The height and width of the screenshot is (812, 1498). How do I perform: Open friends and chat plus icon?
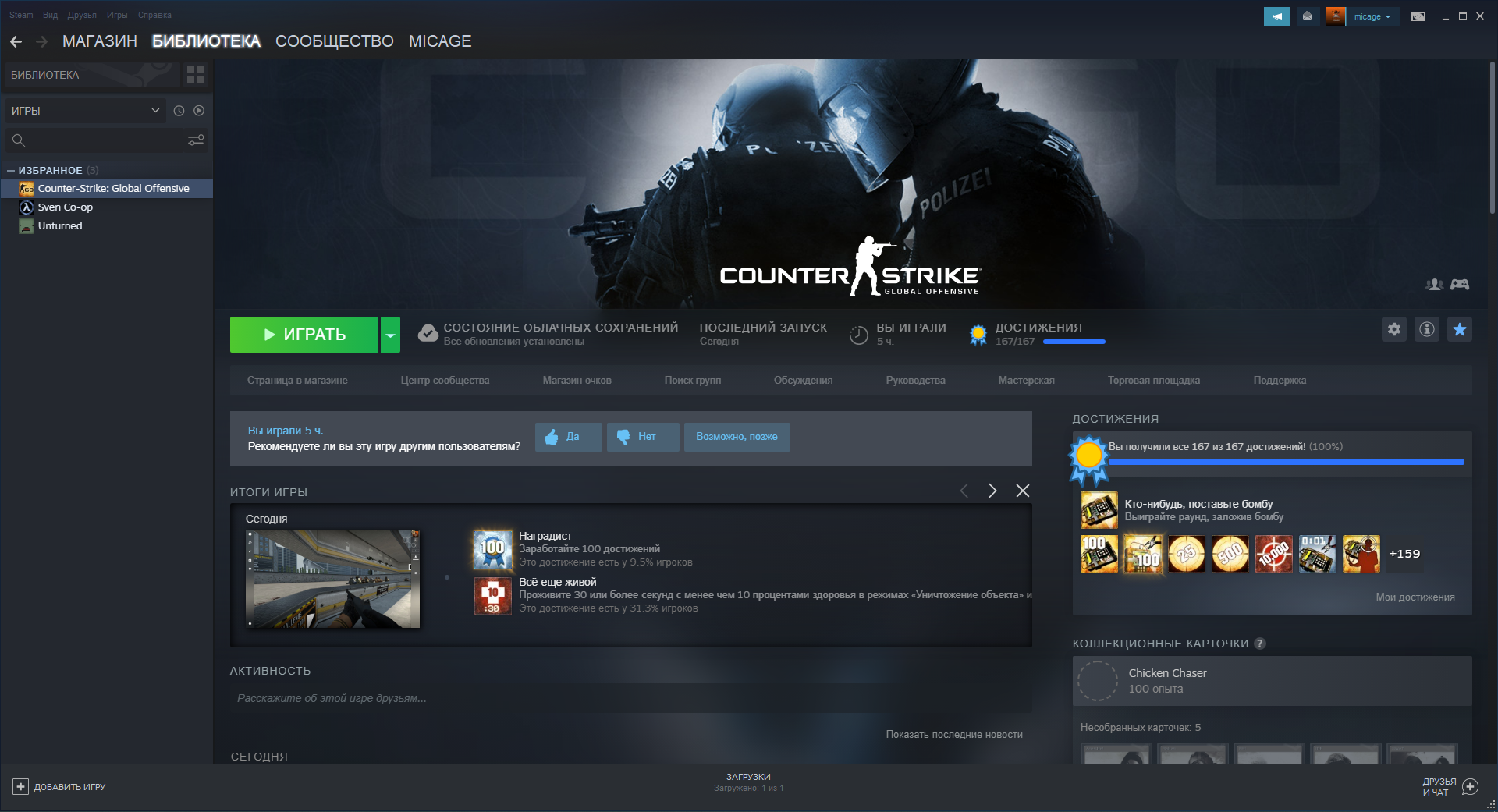[x=1470, y=787]
